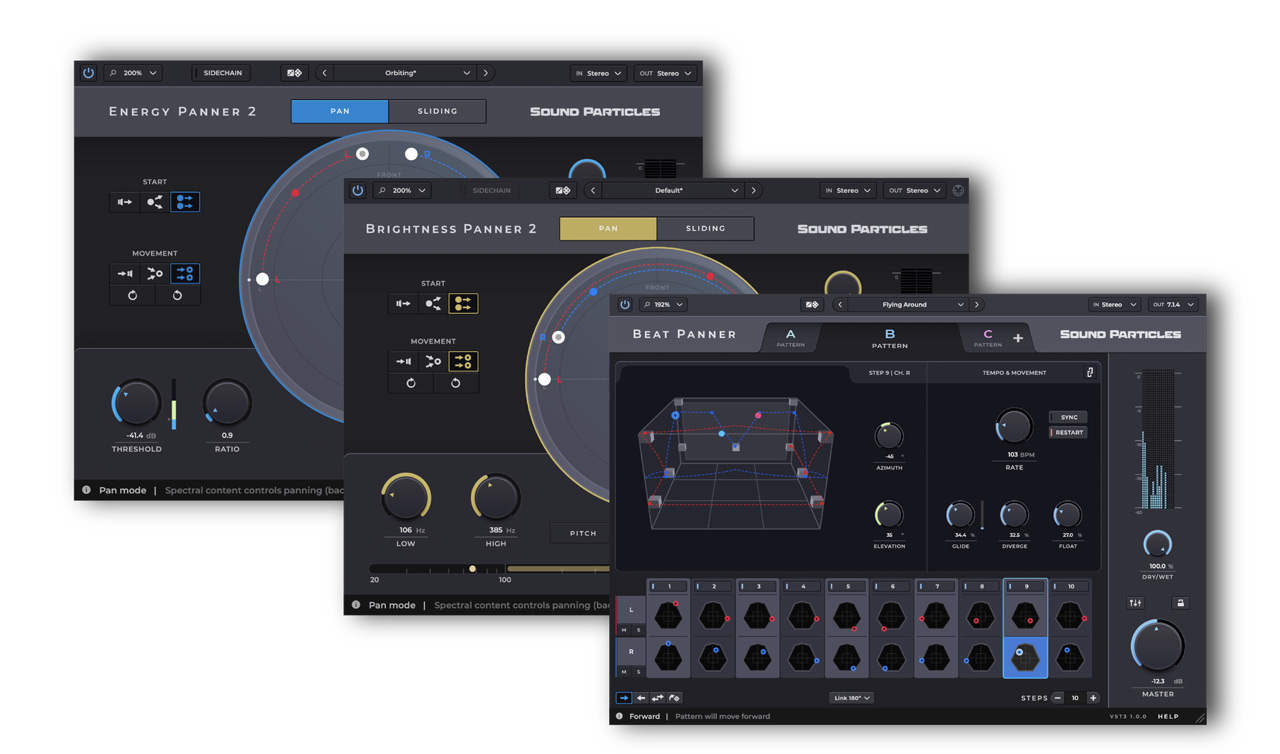This screenshot has height=754, width=1280.
Task: Select the back-and-forth direction icon in Beat Panner
Action: 657,698
